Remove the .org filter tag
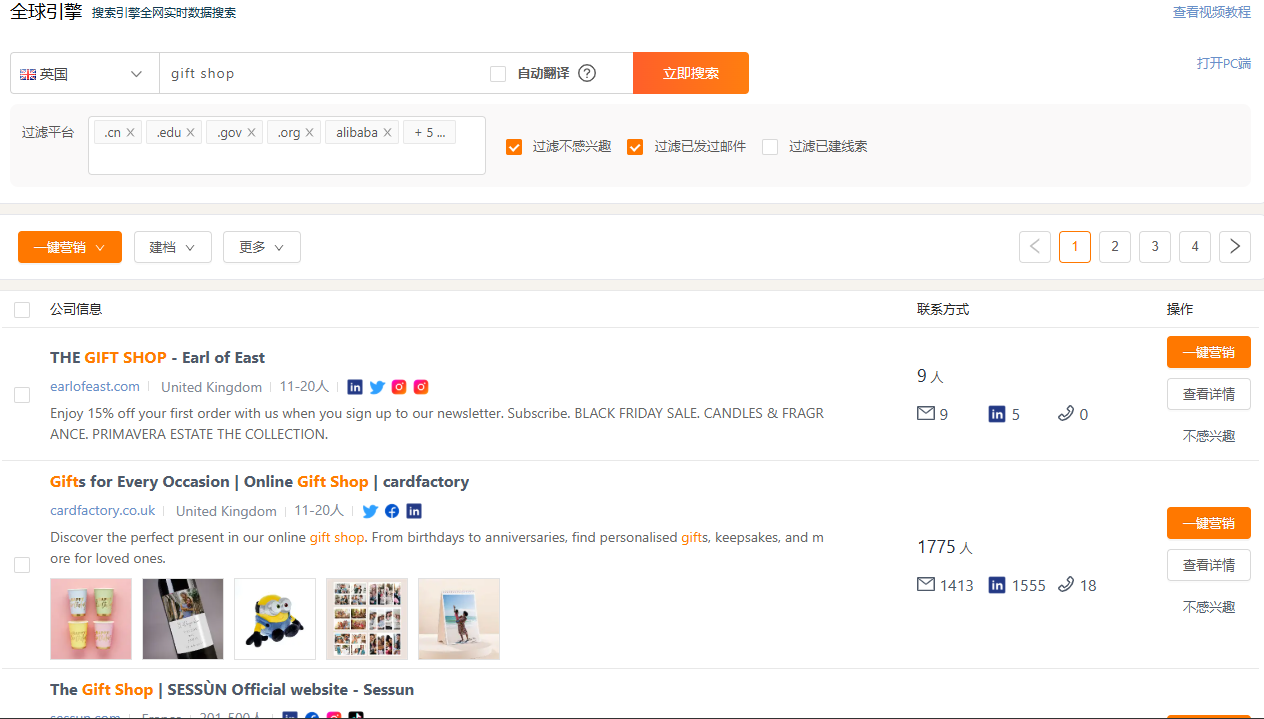The height and width of the screenshot is (719, 1264). (x=309, y=132)
